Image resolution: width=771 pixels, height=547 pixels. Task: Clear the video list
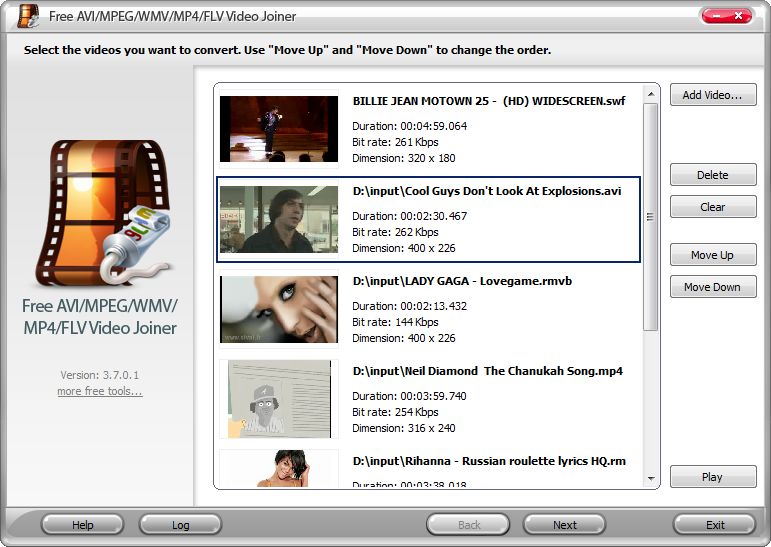[713, 207]
